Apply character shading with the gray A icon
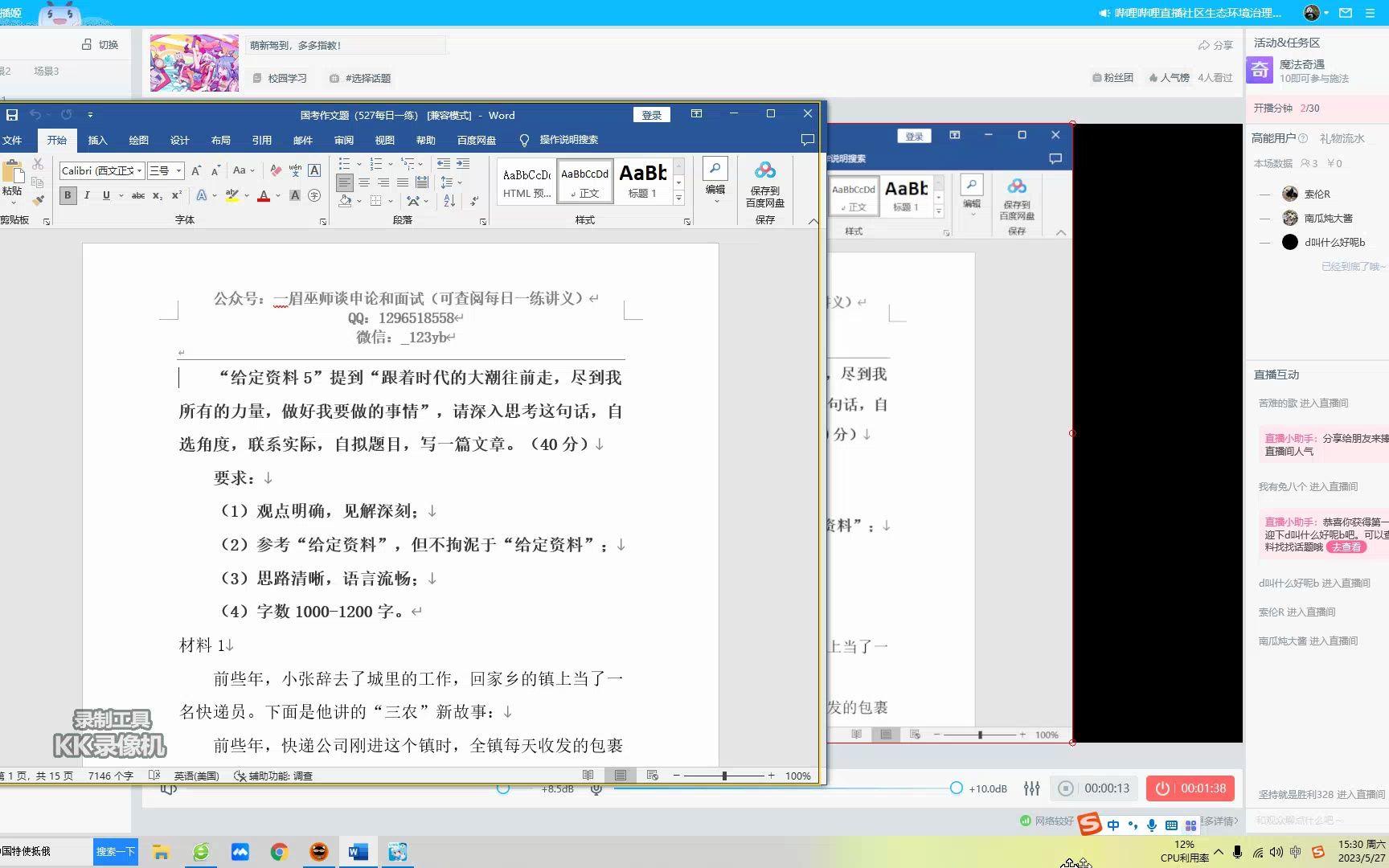Screen dimensions: 1389x868 coord(295,195)
